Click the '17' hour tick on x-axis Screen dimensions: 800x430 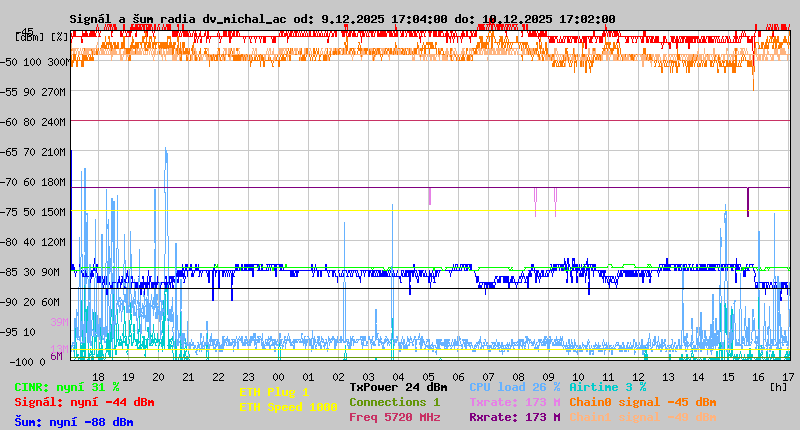point(788,377)
